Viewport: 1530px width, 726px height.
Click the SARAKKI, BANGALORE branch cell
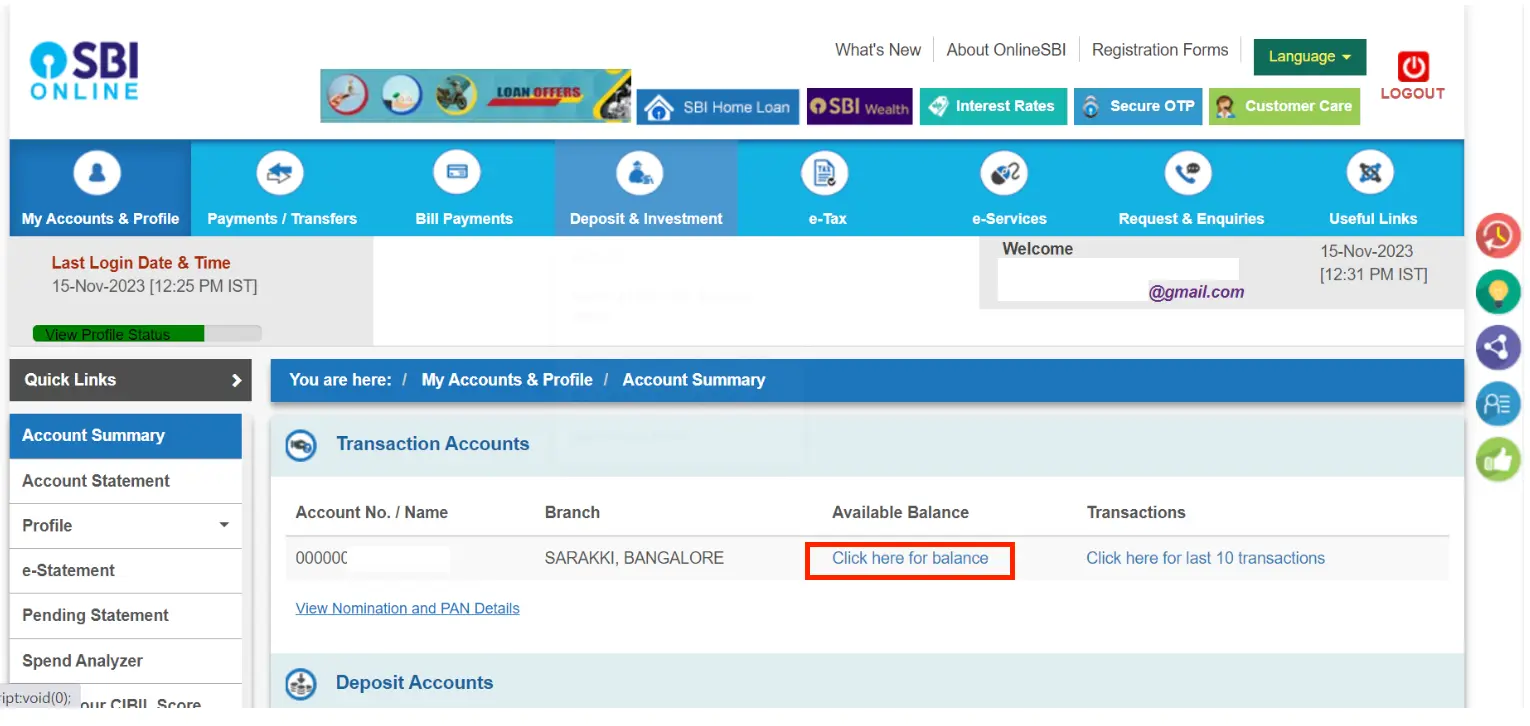(x=634, y=559)
